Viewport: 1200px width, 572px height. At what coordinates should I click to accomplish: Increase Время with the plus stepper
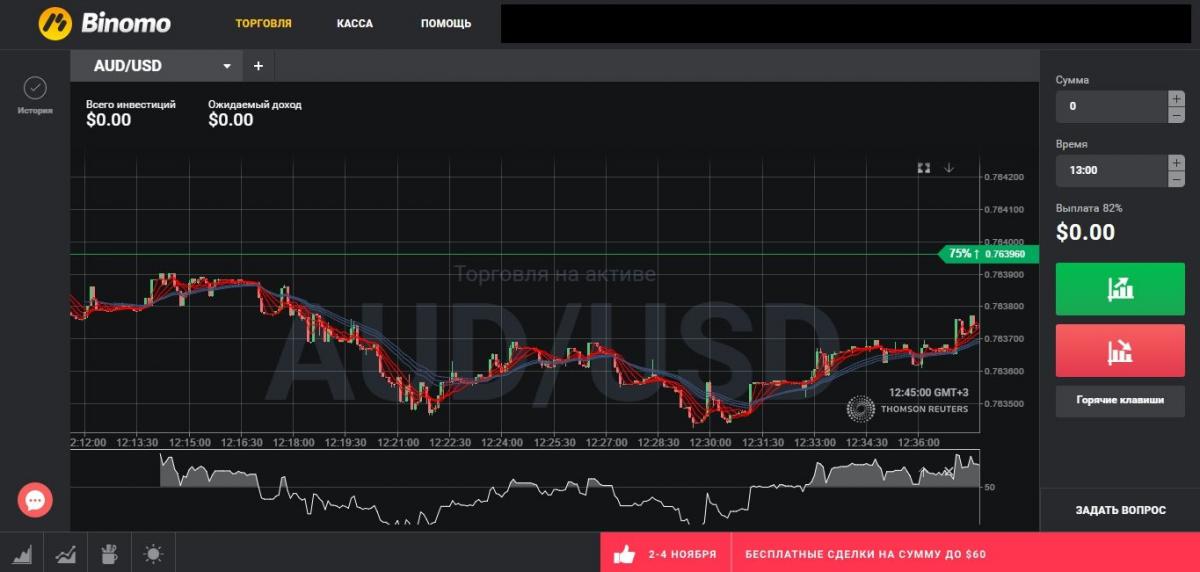click(x=1176, y=162)
